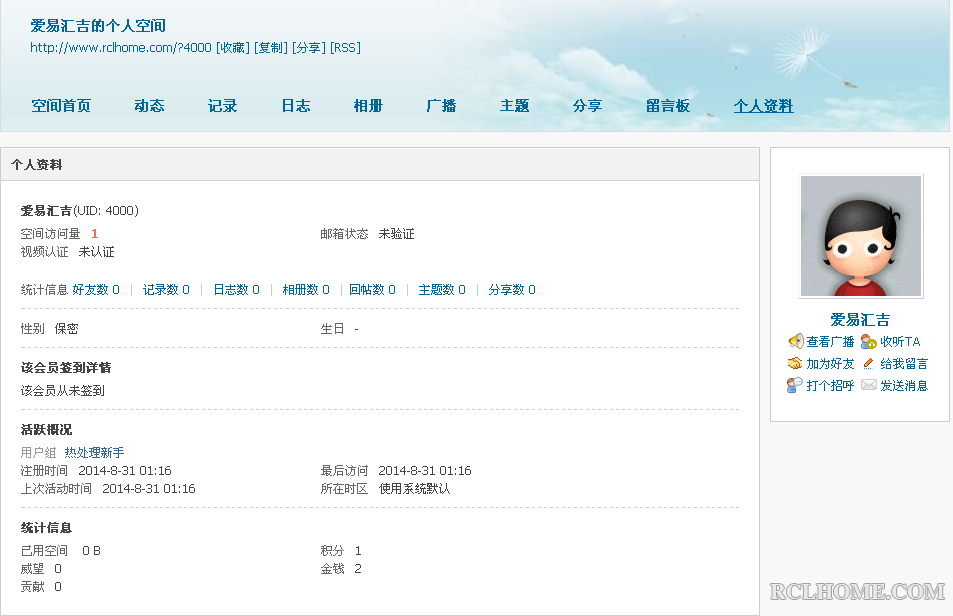
Task: Go to the 分享 tab
Action: [x=587, y=106]
